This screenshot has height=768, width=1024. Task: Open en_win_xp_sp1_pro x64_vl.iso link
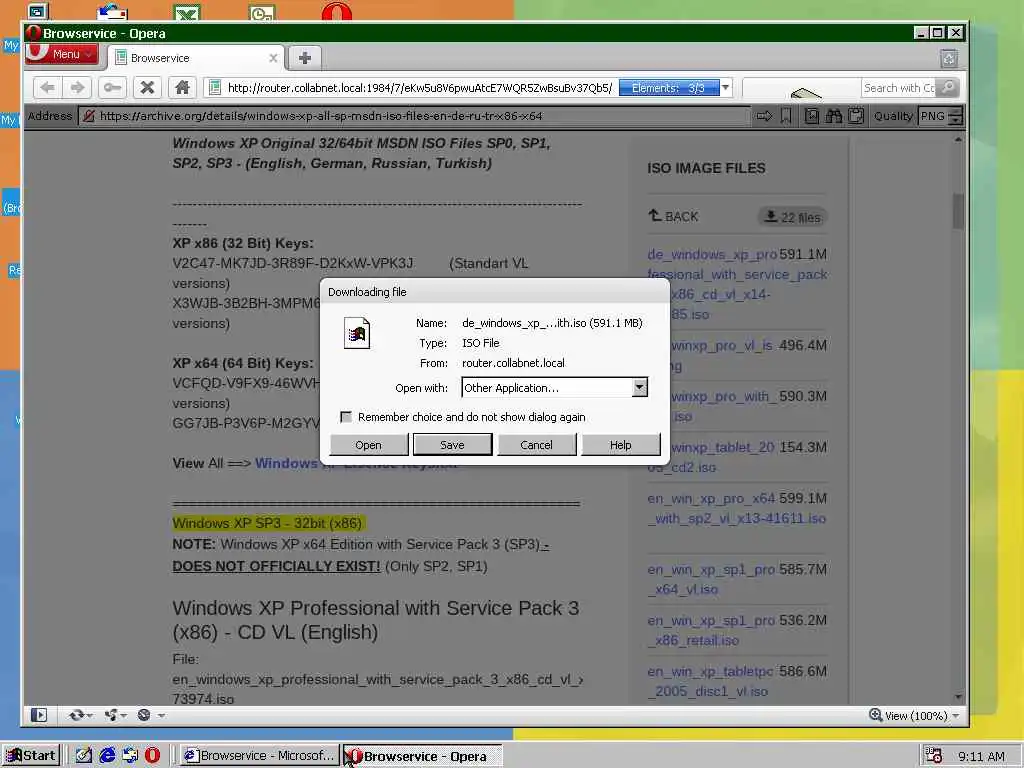coord(711,579)
